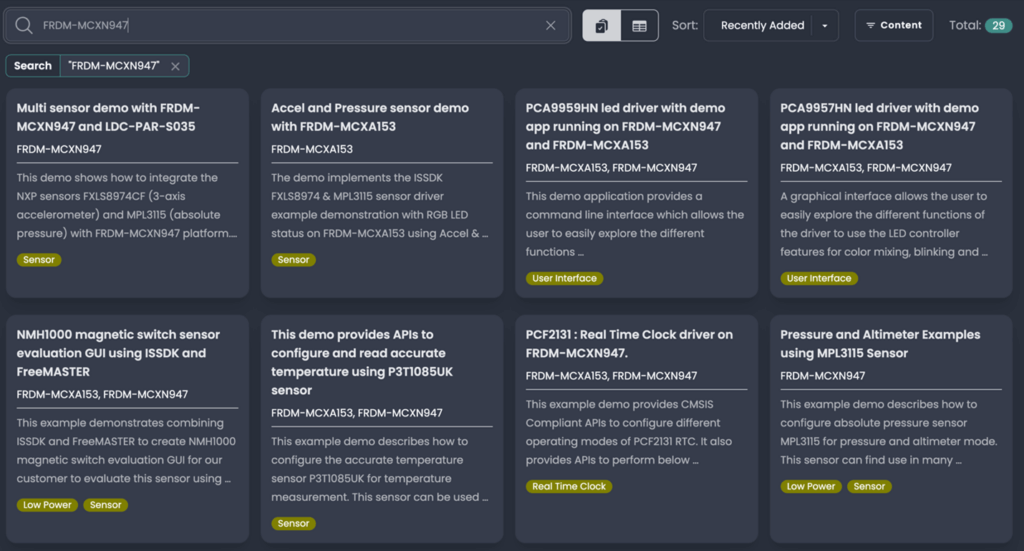This screenshot has height=551, width=1024.
Task: Open Accel and Pressure sensor demo card
Action: click(369, 117)
